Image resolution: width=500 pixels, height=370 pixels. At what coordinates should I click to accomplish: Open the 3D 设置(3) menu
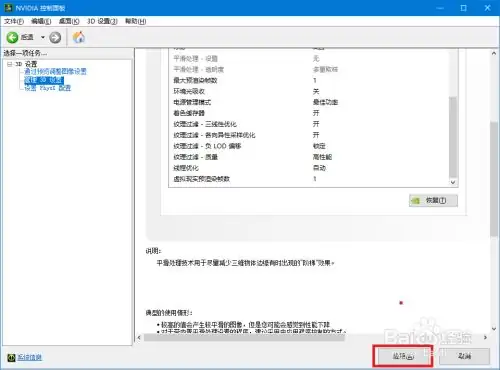(x=102, y=21)
